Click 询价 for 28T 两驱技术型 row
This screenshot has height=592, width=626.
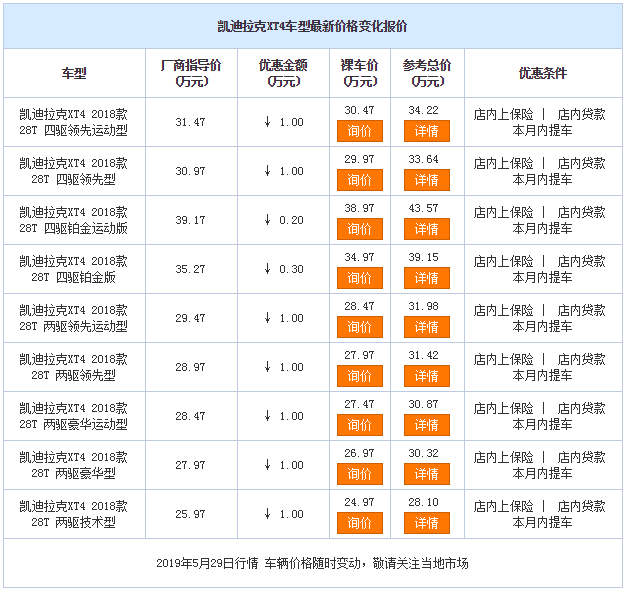point(359,523)
